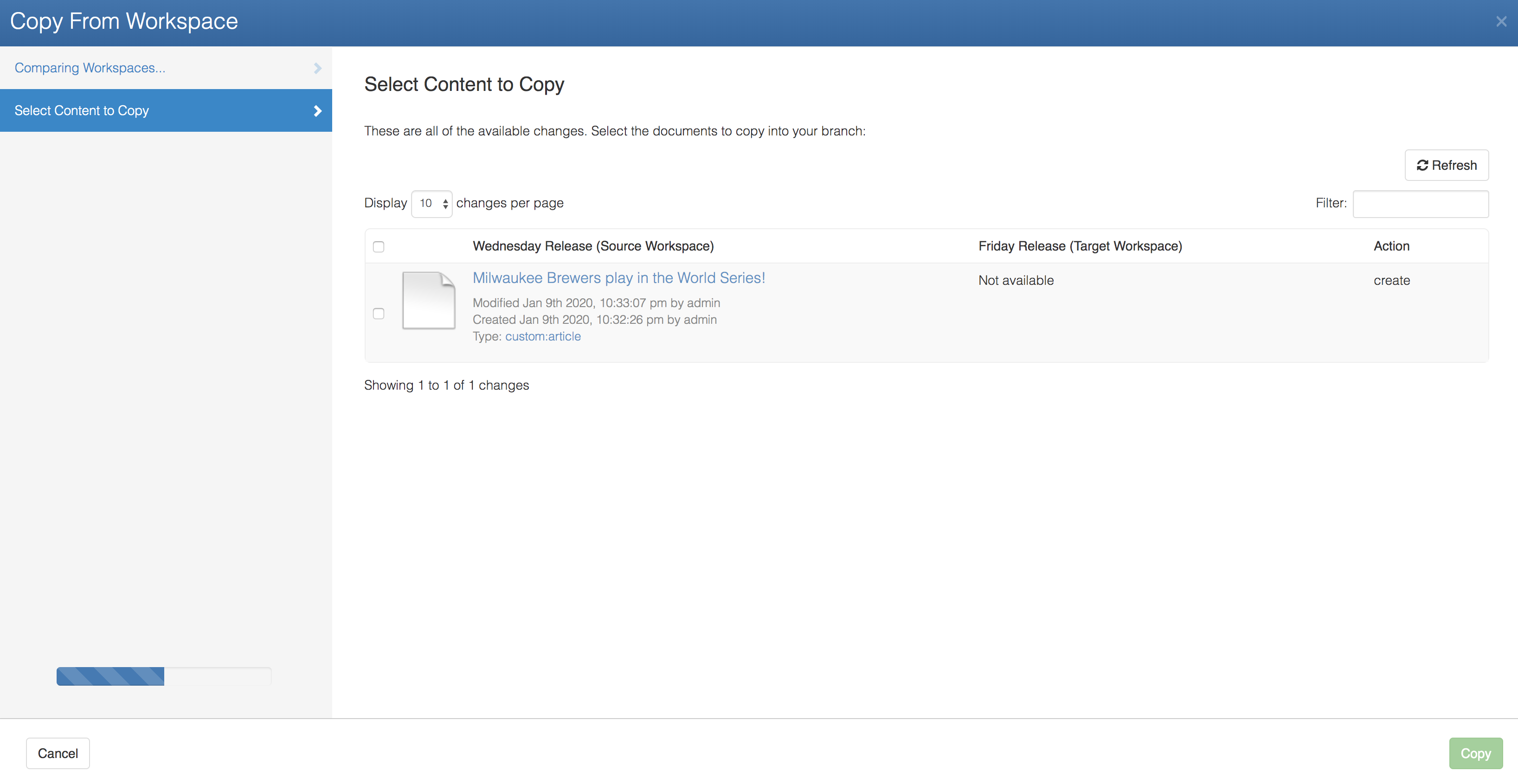Click the document thumbnail icon
Screen dimensions: 1518x784
[428, 301]
